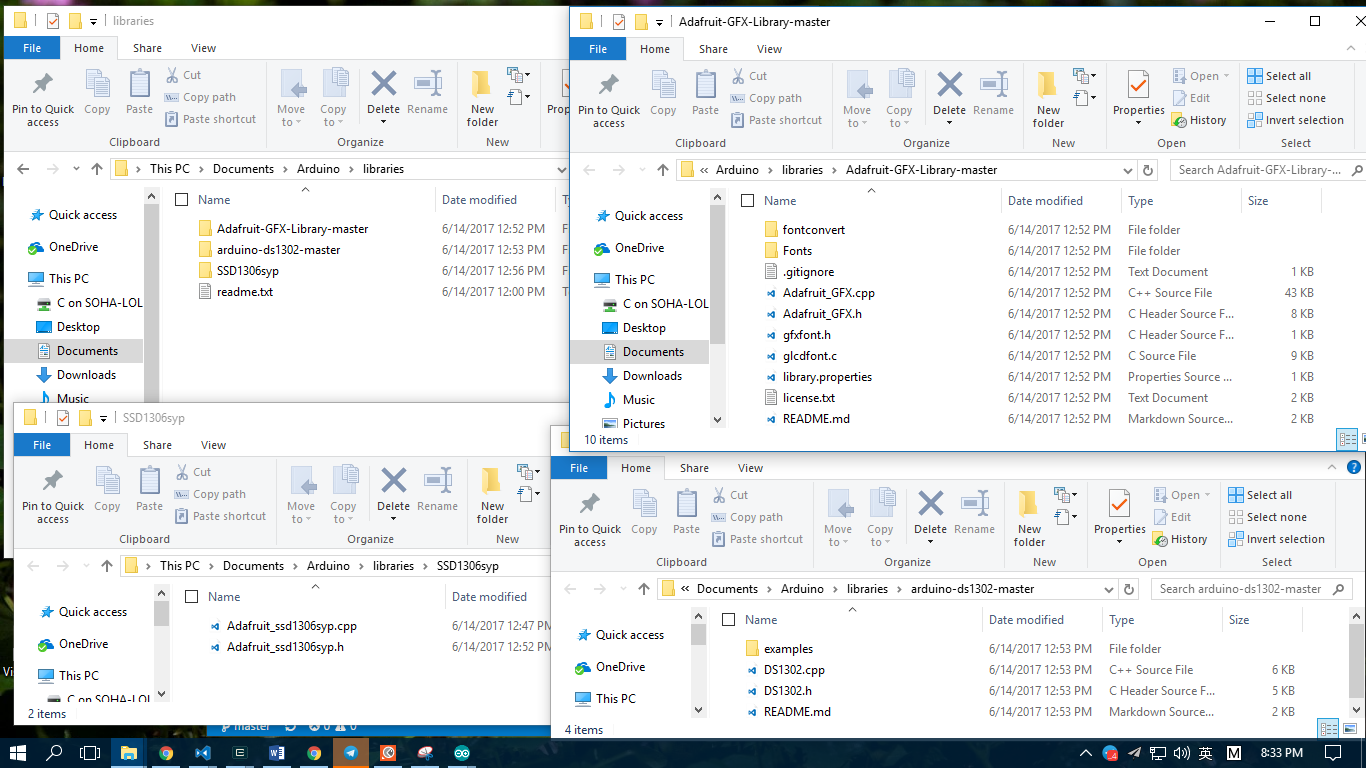
Task: Click Copy path in SSD1306syp ribbon
Action: click(210, 494)
